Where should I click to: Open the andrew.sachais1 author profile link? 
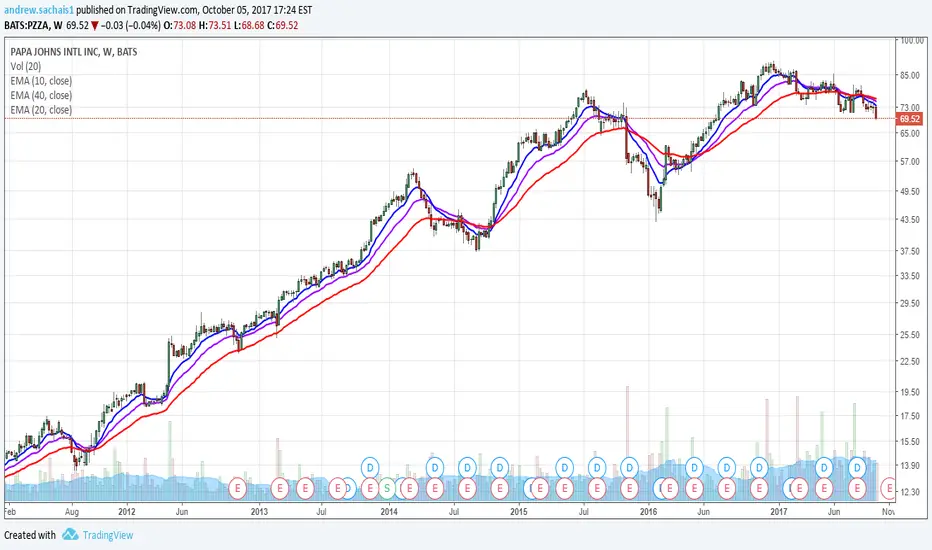coord(39,10)
